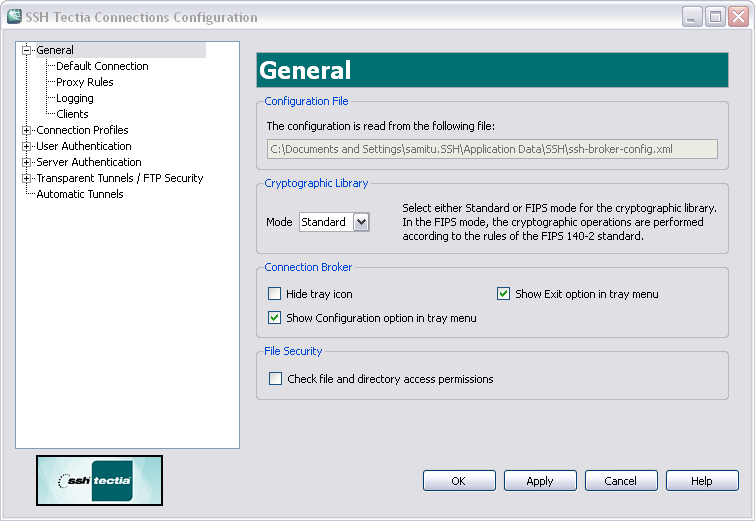Uncheck Show Configuration option in tray menu

point(274,318)
